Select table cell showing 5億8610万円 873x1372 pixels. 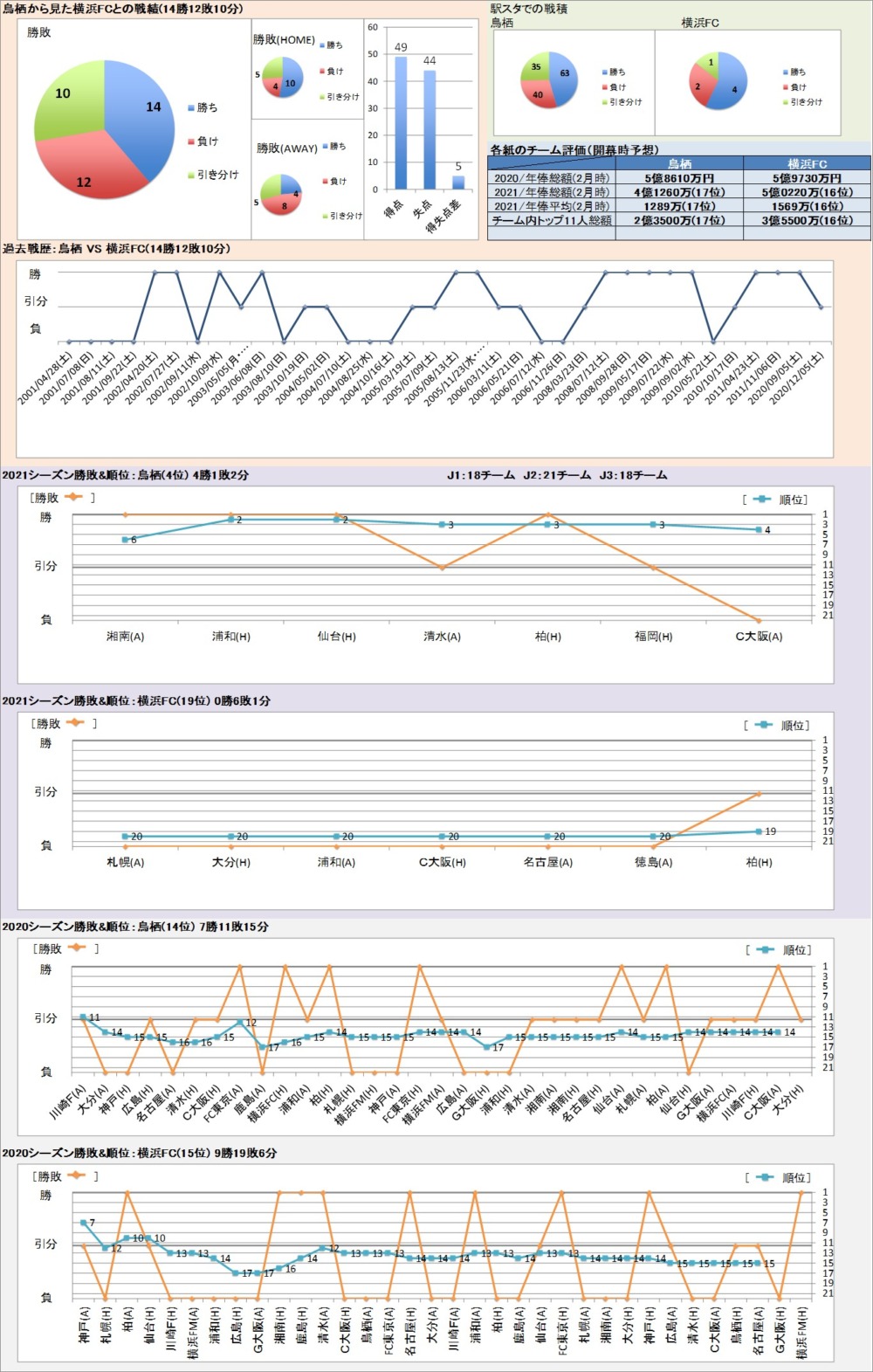[679, 178]
